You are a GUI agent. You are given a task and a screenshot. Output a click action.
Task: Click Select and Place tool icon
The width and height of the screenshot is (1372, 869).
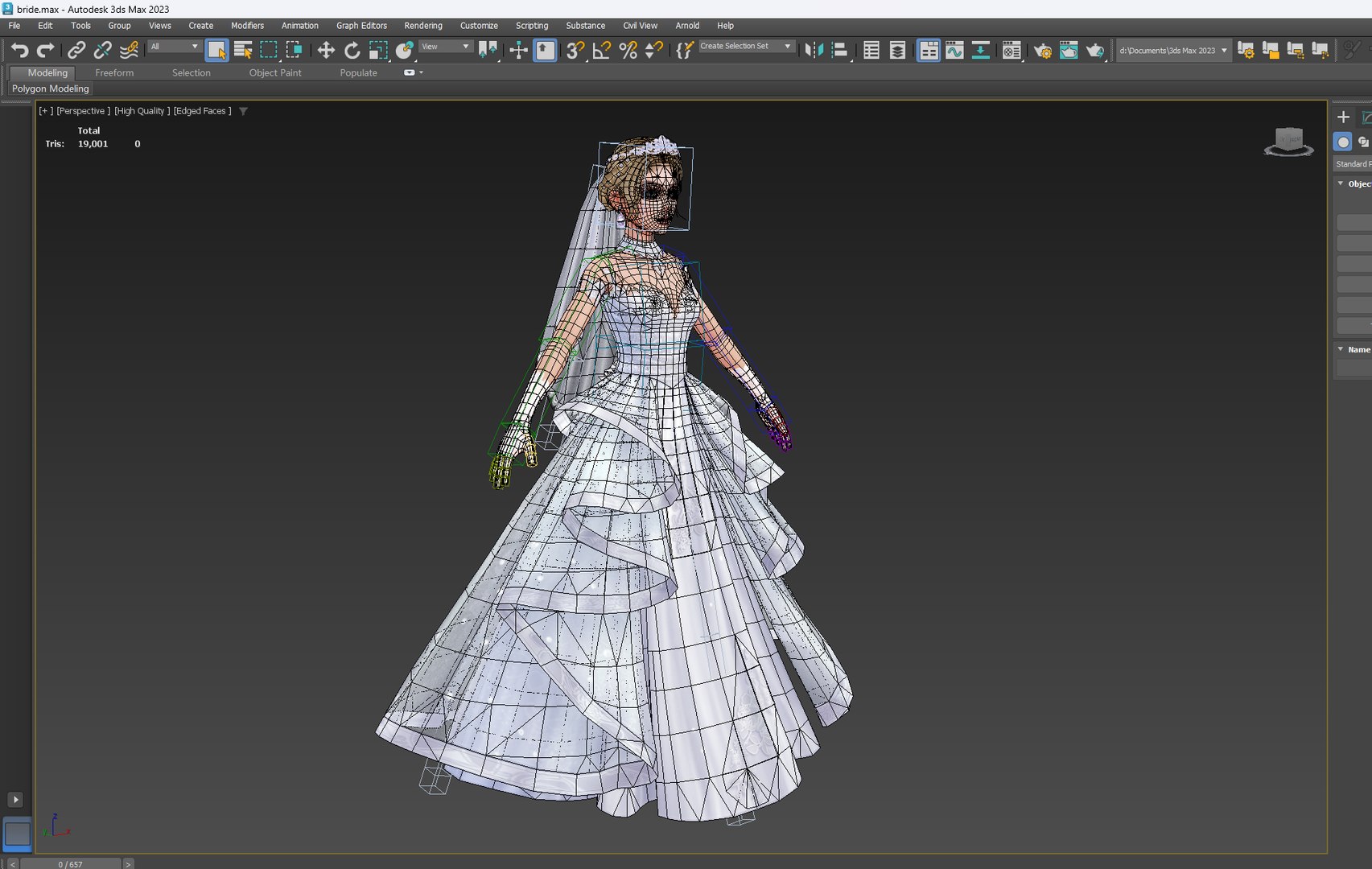click(405, 51)
